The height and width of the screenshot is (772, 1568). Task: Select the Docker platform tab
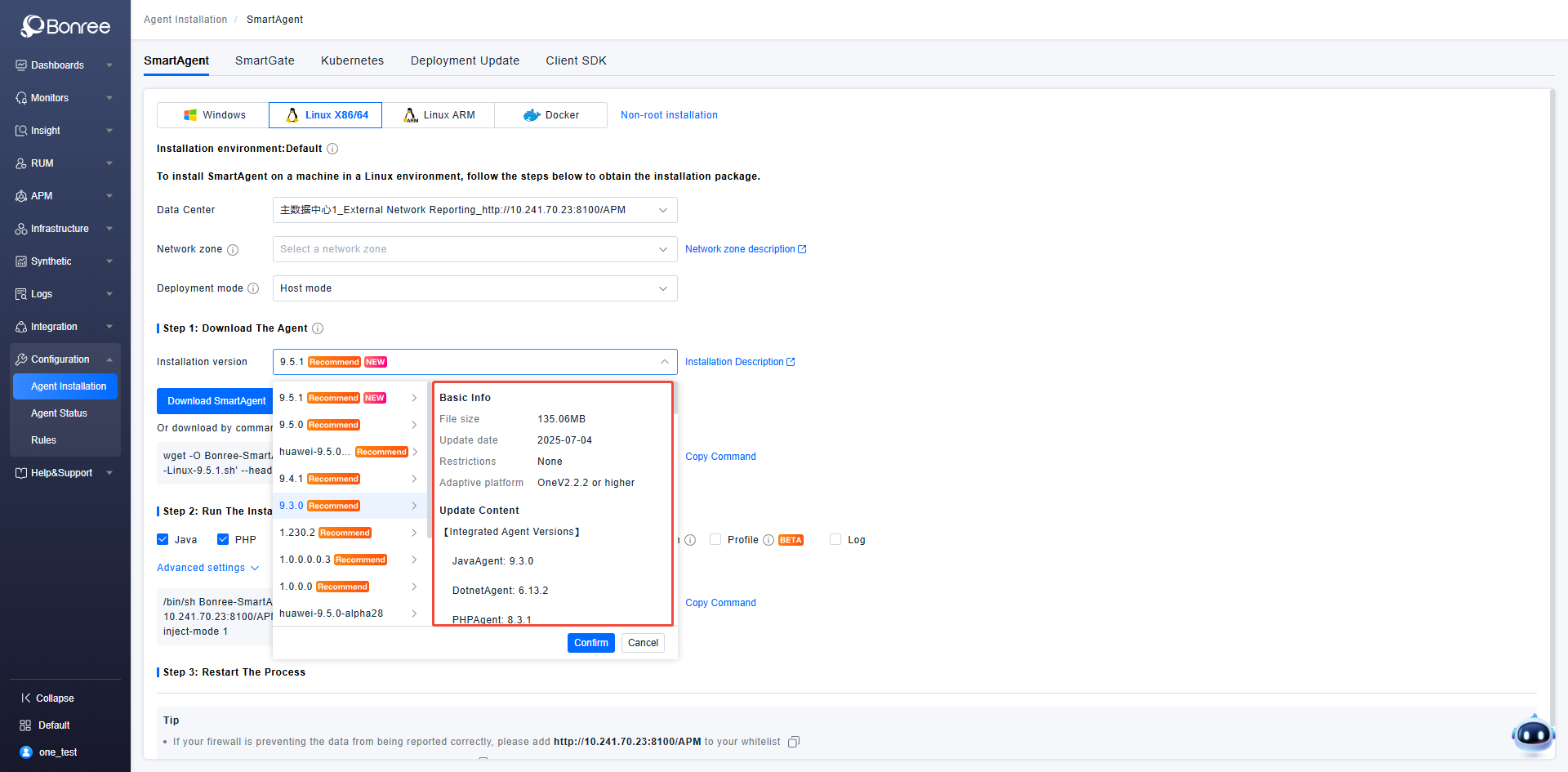pyautogui.click(x=551, y=115)
